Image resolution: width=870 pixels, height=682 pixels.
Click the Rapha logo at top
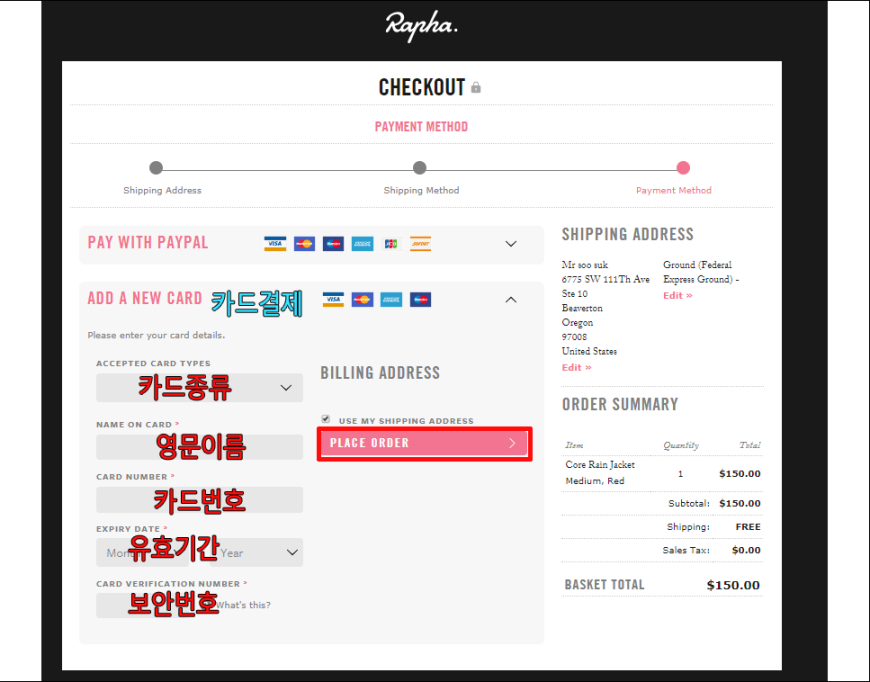422,25
